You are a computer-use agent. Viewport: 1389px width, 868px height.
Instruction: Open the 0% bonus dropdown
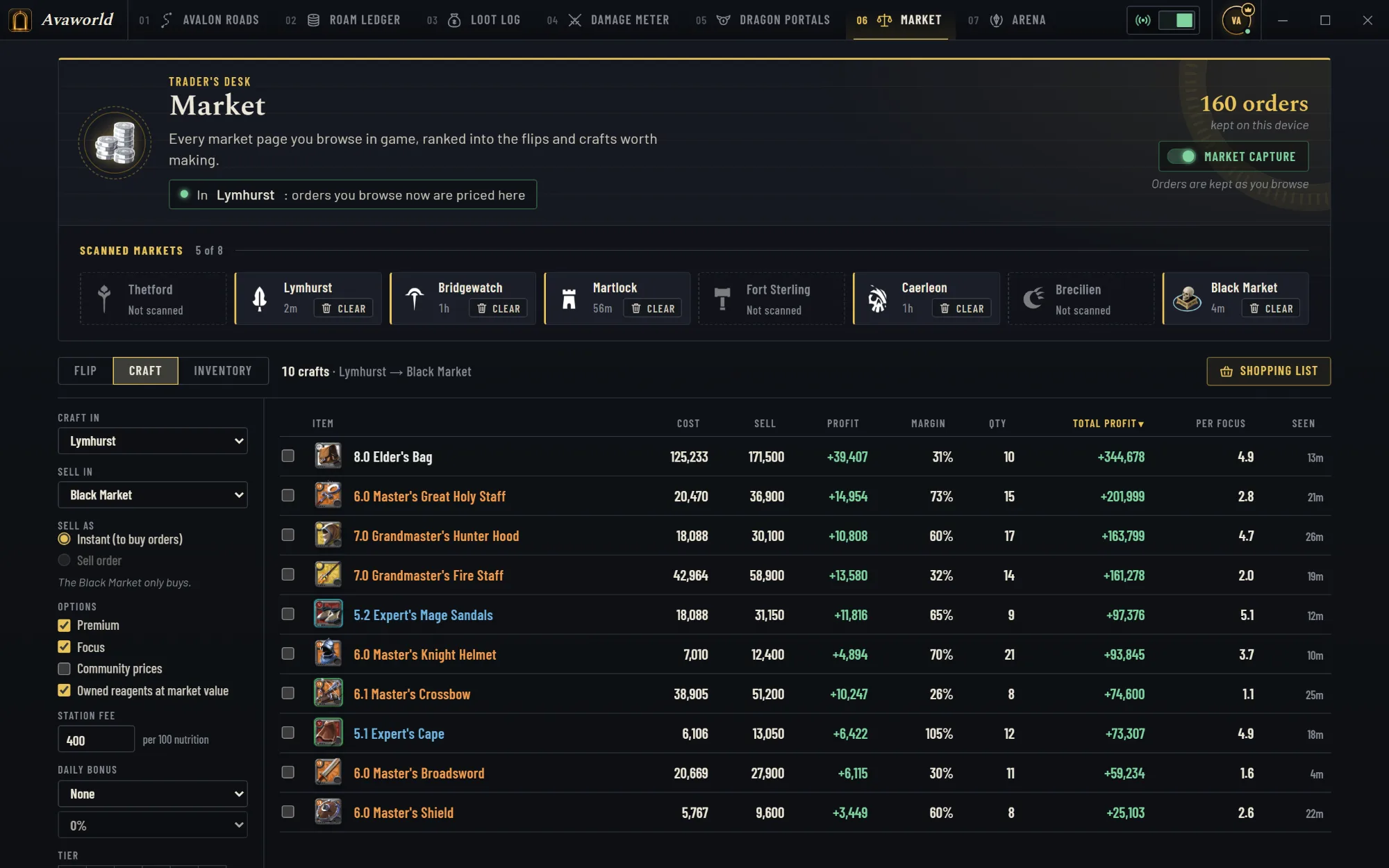click(153, 826)
